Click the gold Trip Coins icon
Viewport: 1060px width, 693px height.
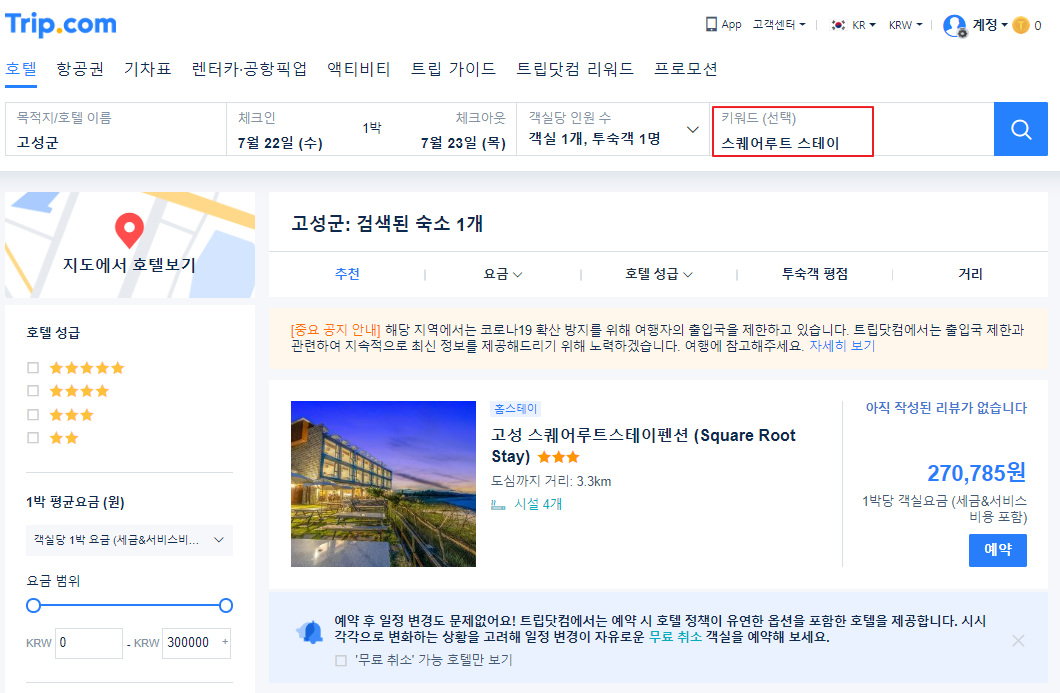[1021, 26]
